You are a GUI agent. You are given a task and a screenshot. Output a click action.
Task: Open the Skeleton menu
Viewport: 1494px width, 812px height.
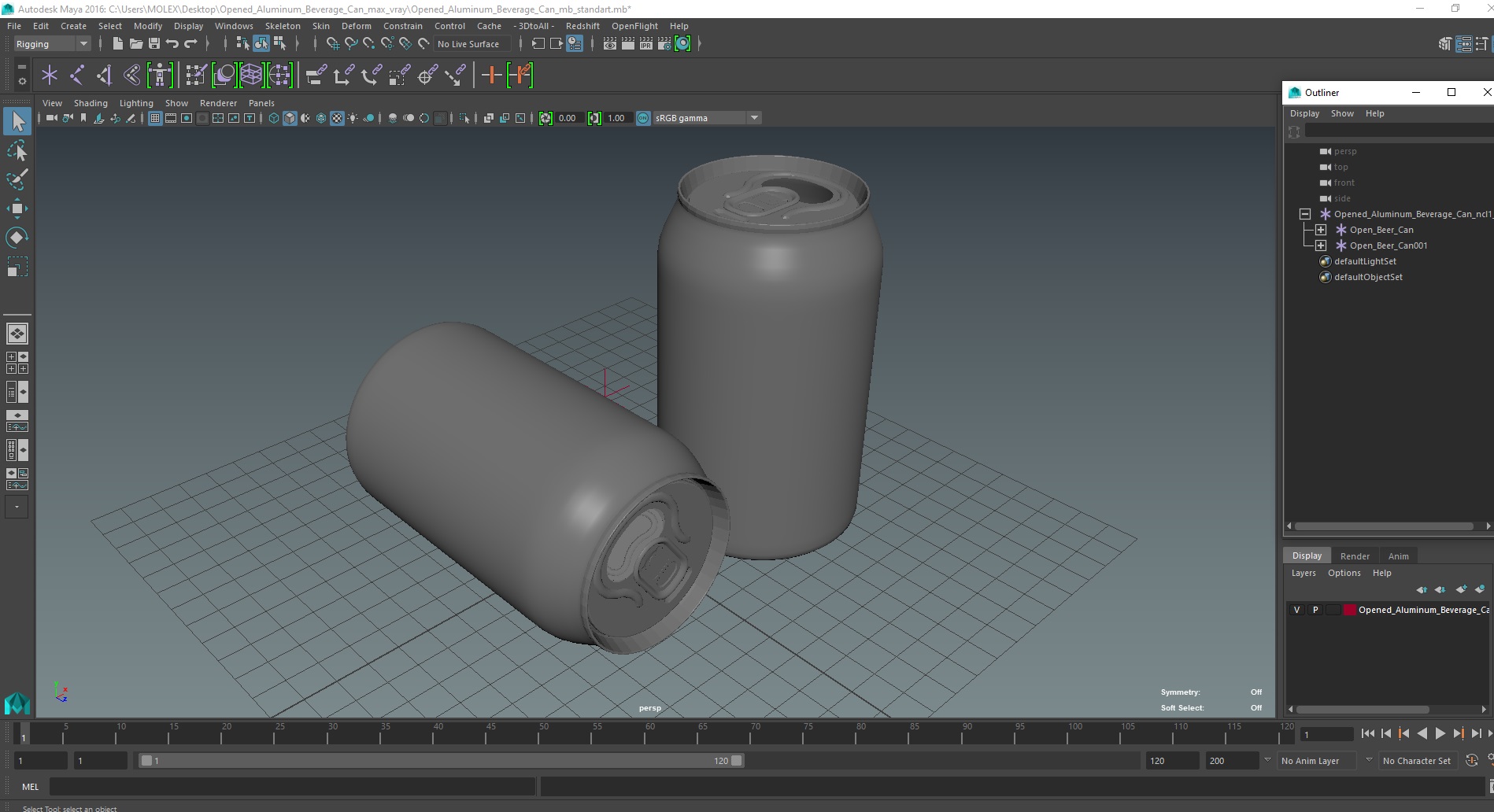[283, 26]
